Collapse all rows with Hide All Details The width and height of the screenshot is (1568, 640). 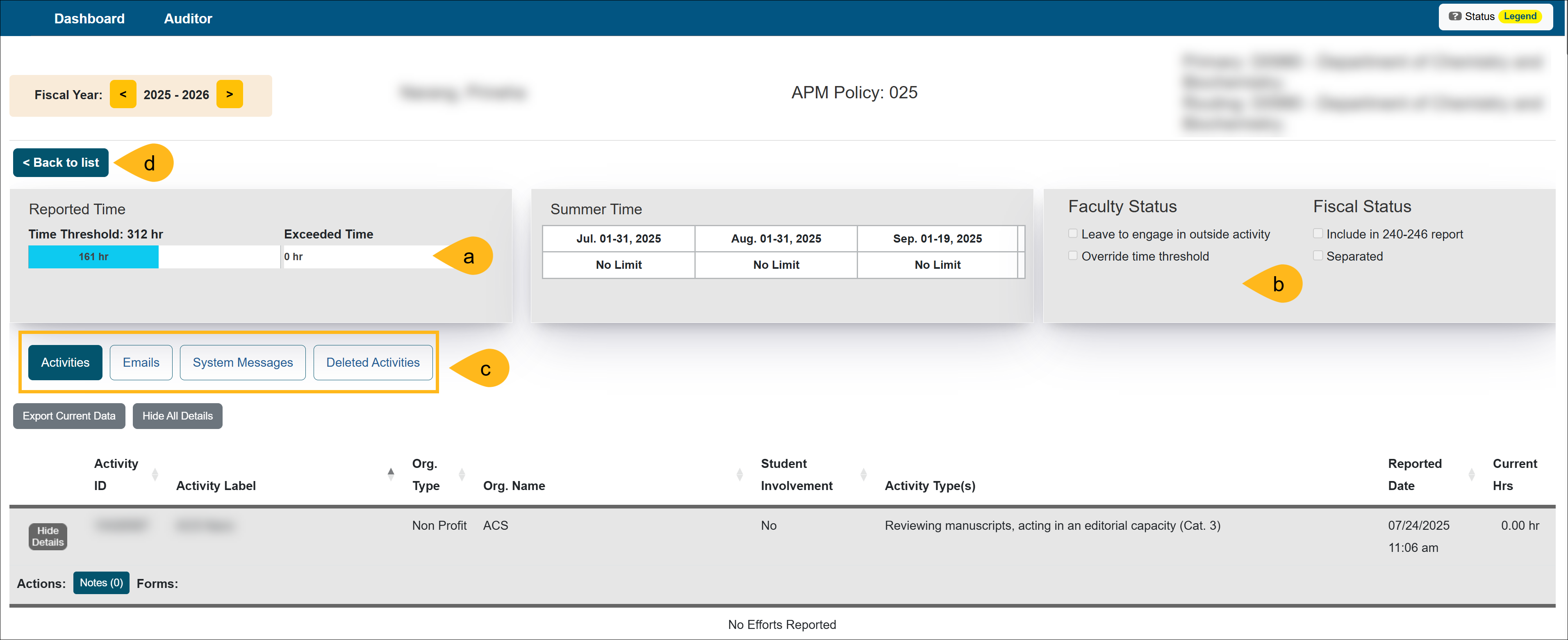[177, 415]
